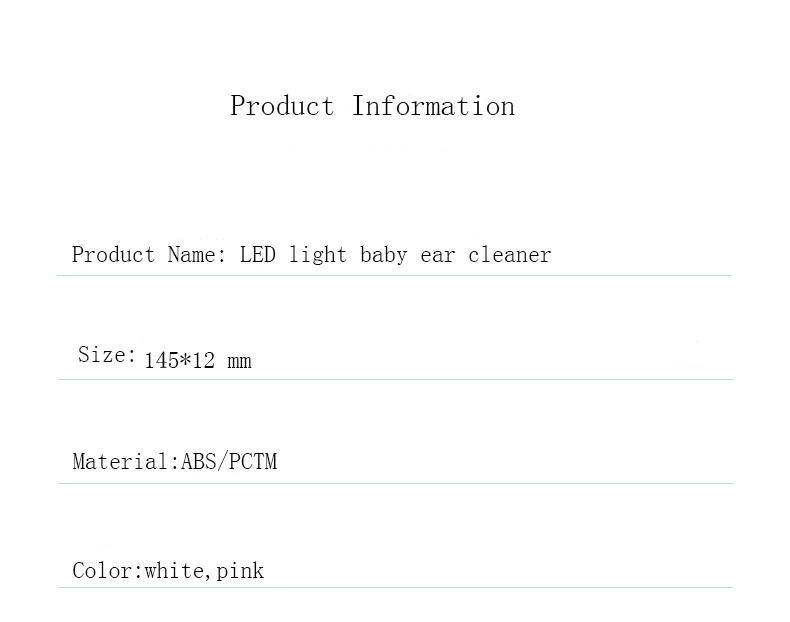Click the line under Product Name row
Viewport: 790px width, 622px height.
click(394, 275)
